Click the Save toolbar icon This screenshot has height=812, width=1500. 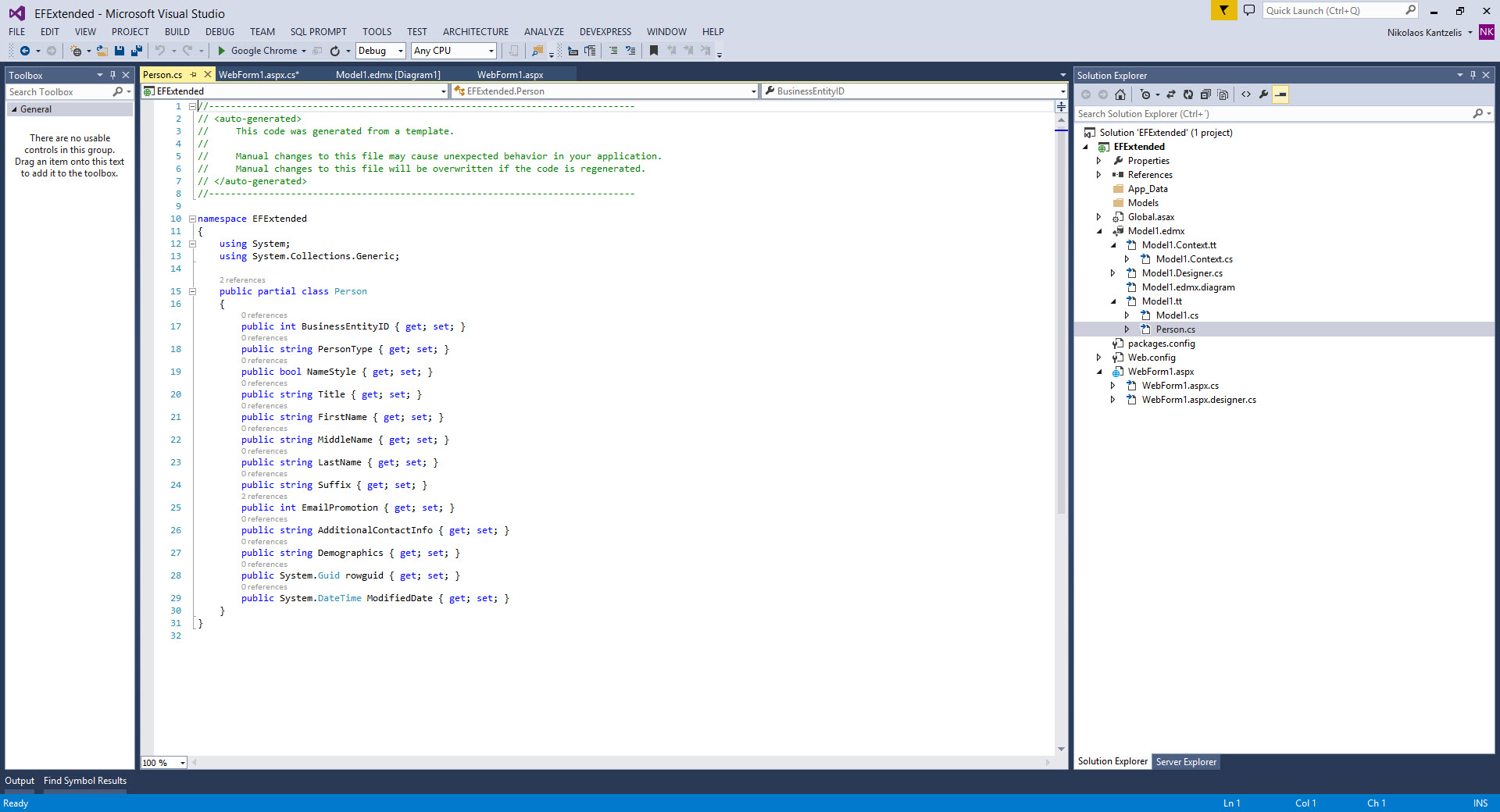tap(120, 51)
